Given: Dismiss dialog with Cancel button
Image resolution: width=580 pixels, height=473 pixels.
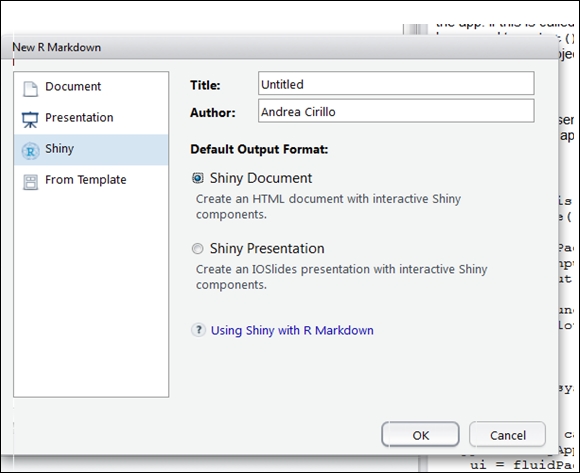Looking at the screenshot, I should point(508,435).
